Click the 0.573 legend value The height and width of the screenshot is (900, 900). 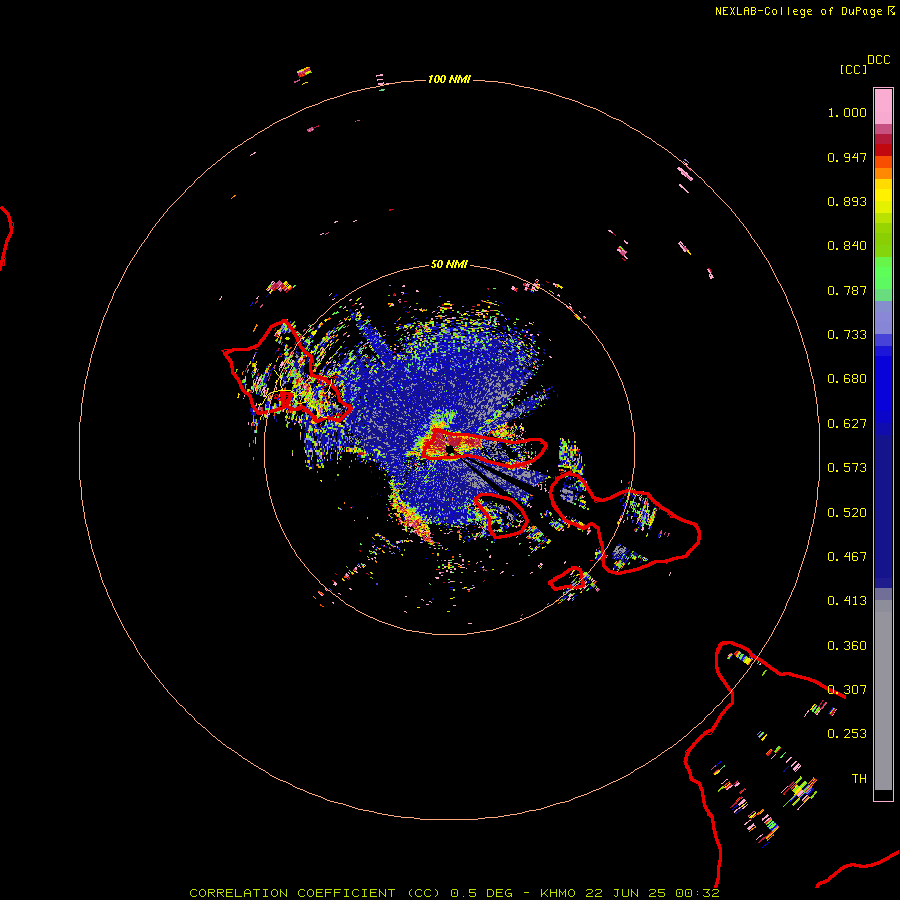click(847, 468)
